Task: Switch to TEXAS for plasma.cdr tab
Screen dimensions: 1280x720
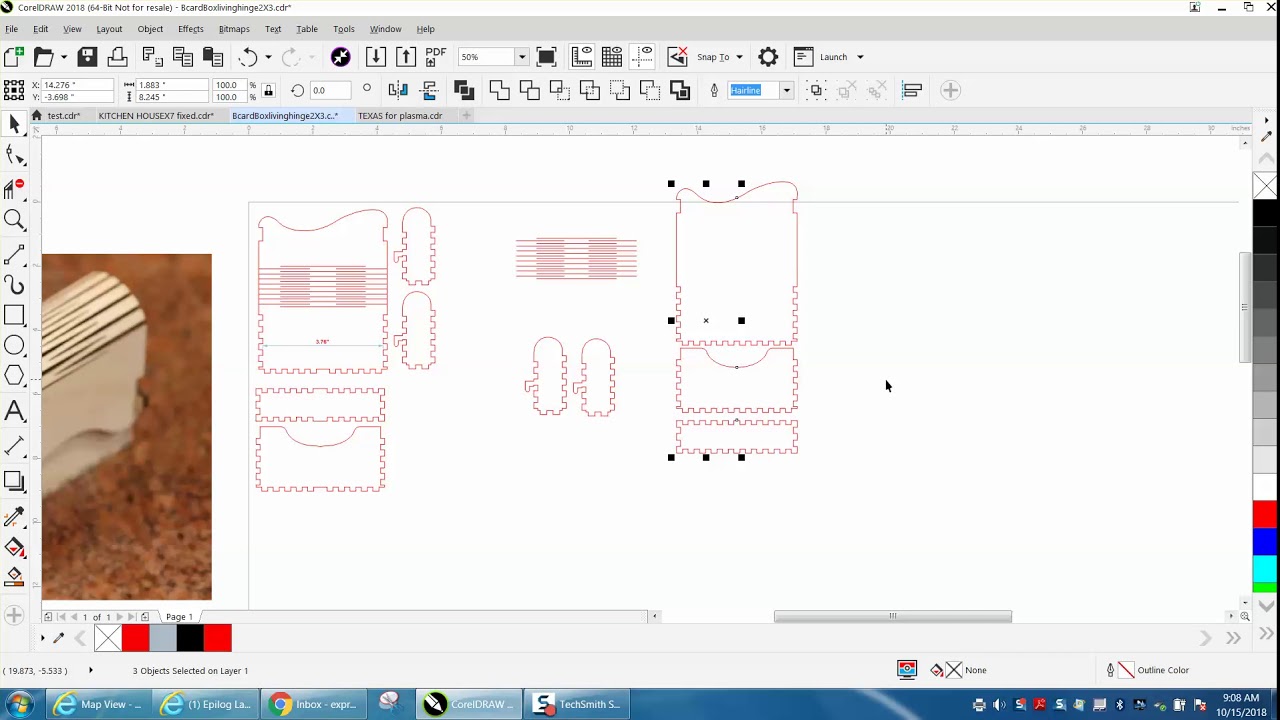Action: click(x=400, y=116)
